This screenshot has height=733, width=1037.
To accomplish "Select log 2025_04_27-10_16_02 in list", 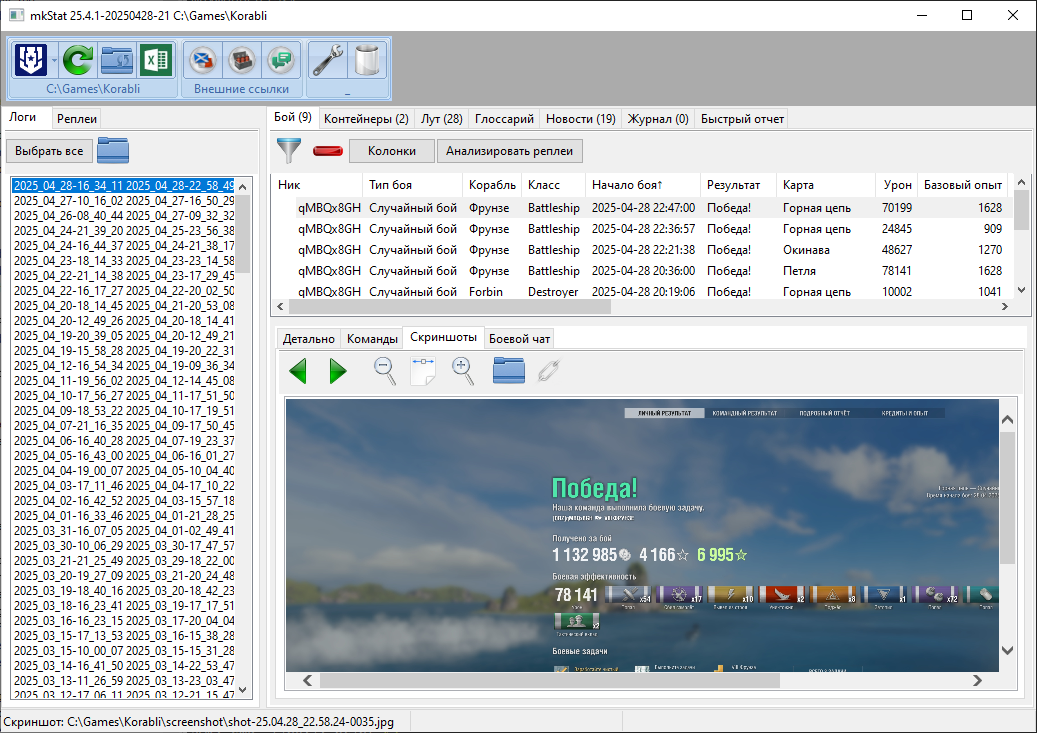I will (x=124, y=200).
